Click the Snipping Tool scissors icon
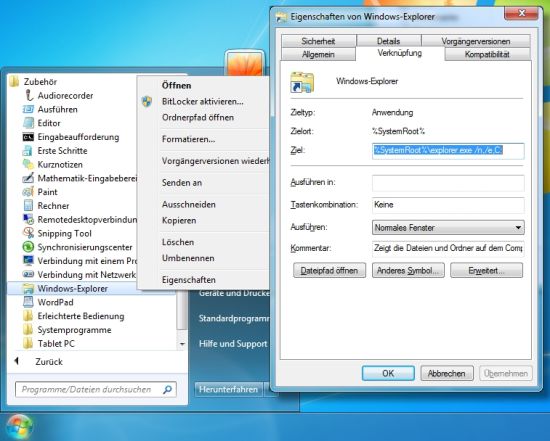Viewport: 550px width, 441px height. [x=28, y=233]
